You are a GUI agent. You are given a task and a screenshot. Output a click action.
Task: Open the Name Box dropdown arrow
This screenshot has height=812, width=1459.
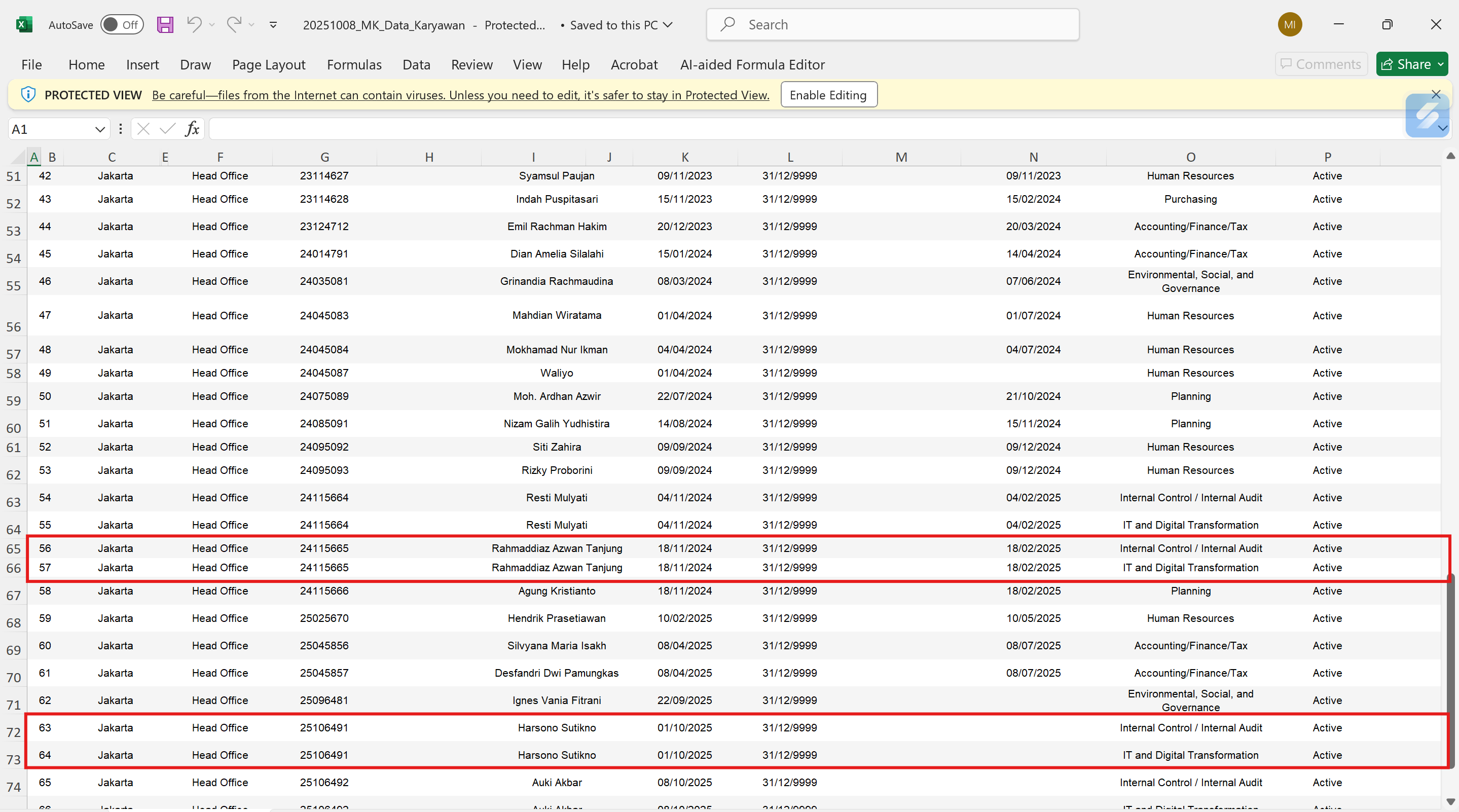click(100, 129)
